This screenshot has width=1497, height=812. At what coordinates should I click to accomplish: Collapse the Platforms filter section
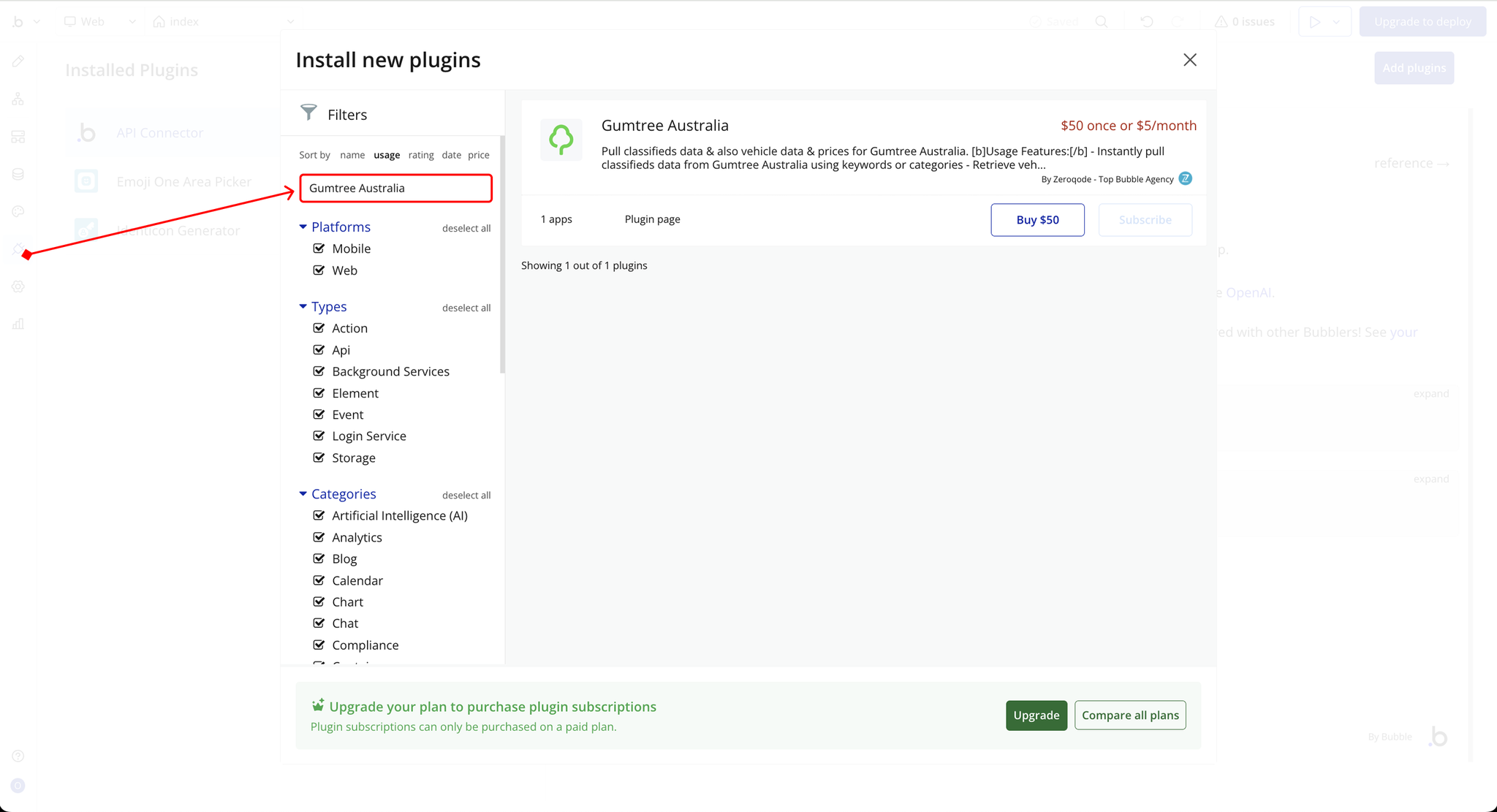303,227
